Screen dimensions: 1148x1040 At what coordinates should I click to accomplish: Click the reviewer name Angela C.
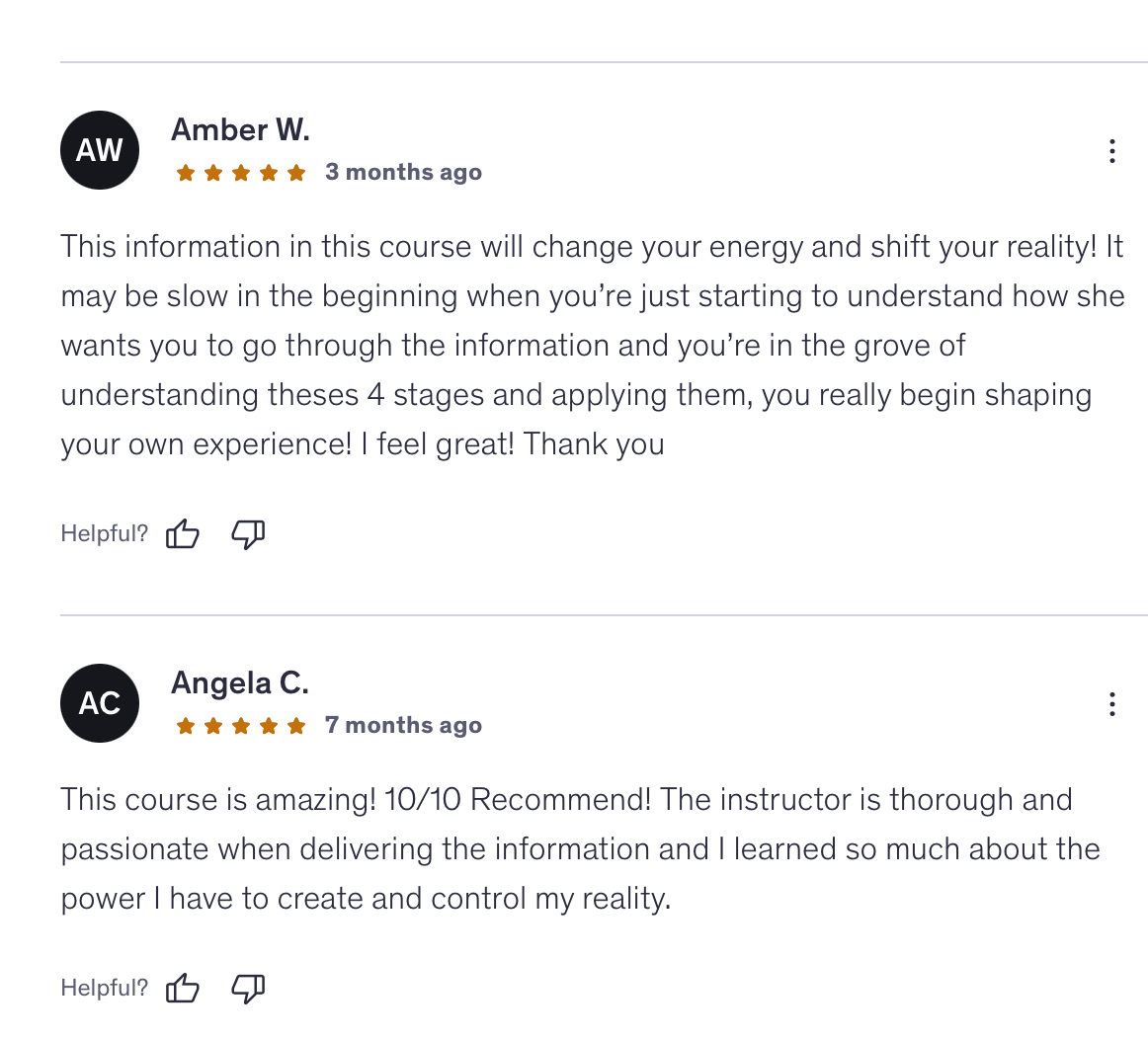pyautogui.click(x=240, y=682)
